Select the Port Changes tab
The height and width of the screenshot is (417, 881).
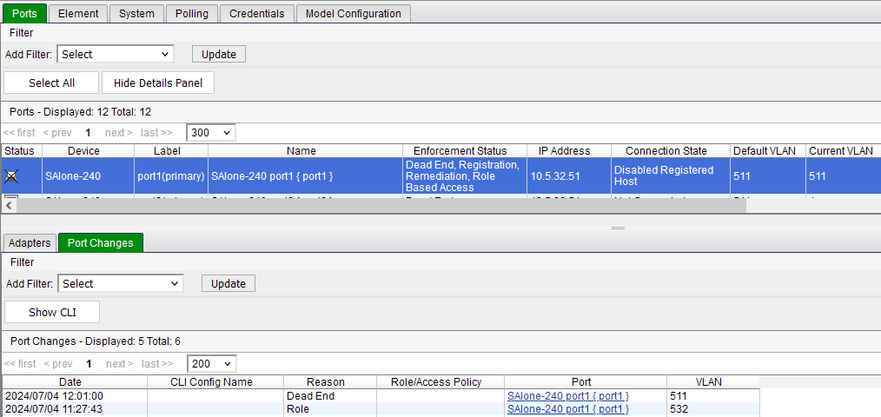click(x=101, y=243)
